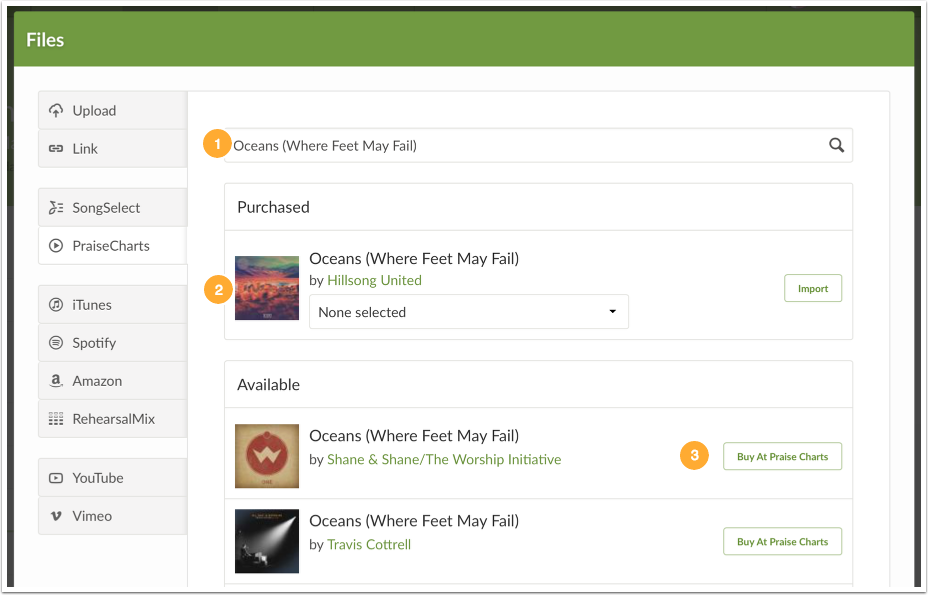Click the Vimeo 'v' icon

point(56,516)
